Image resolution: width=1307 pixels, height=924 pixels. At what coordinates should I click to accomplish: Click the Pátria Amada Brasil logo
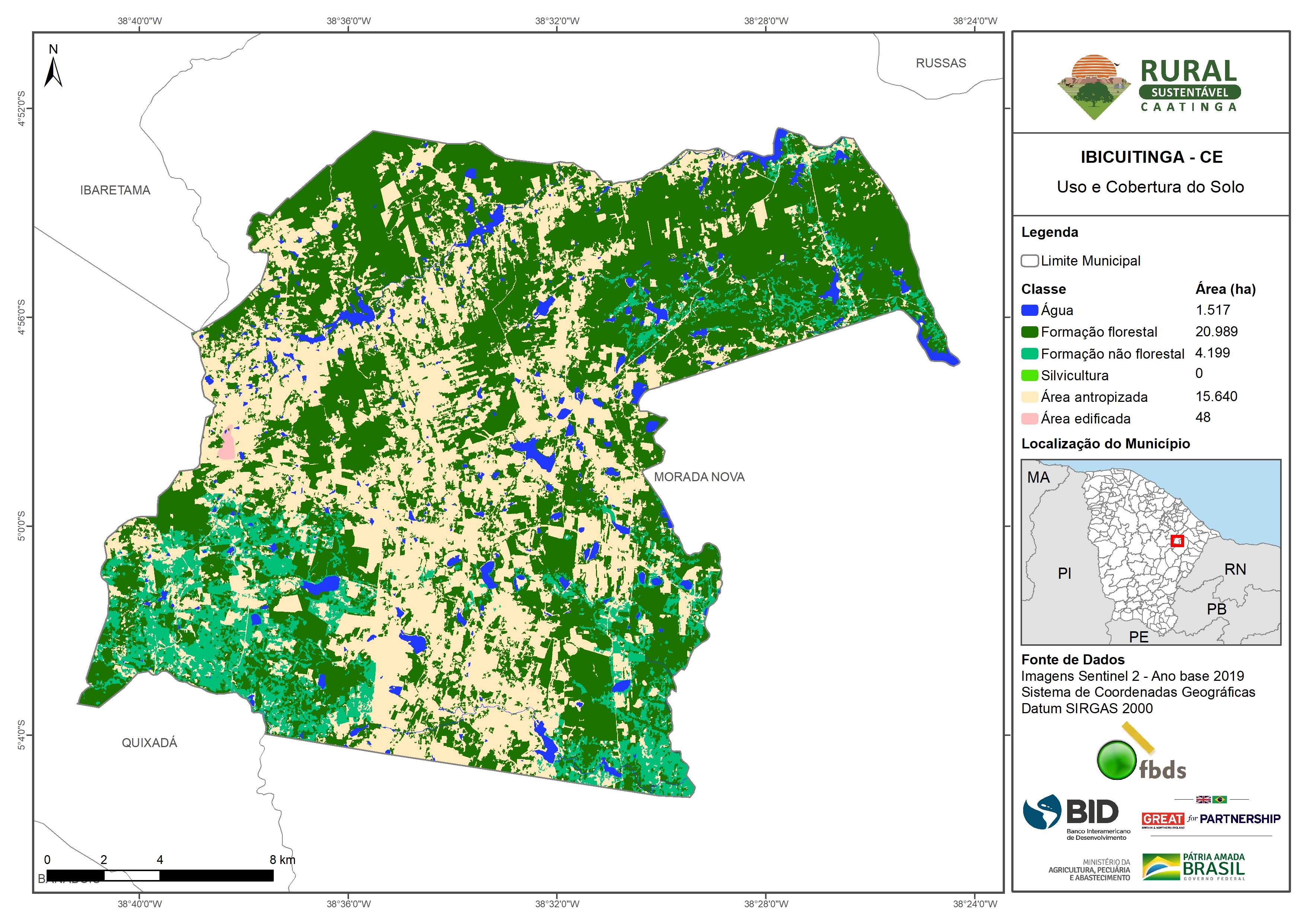point(1194,867)
